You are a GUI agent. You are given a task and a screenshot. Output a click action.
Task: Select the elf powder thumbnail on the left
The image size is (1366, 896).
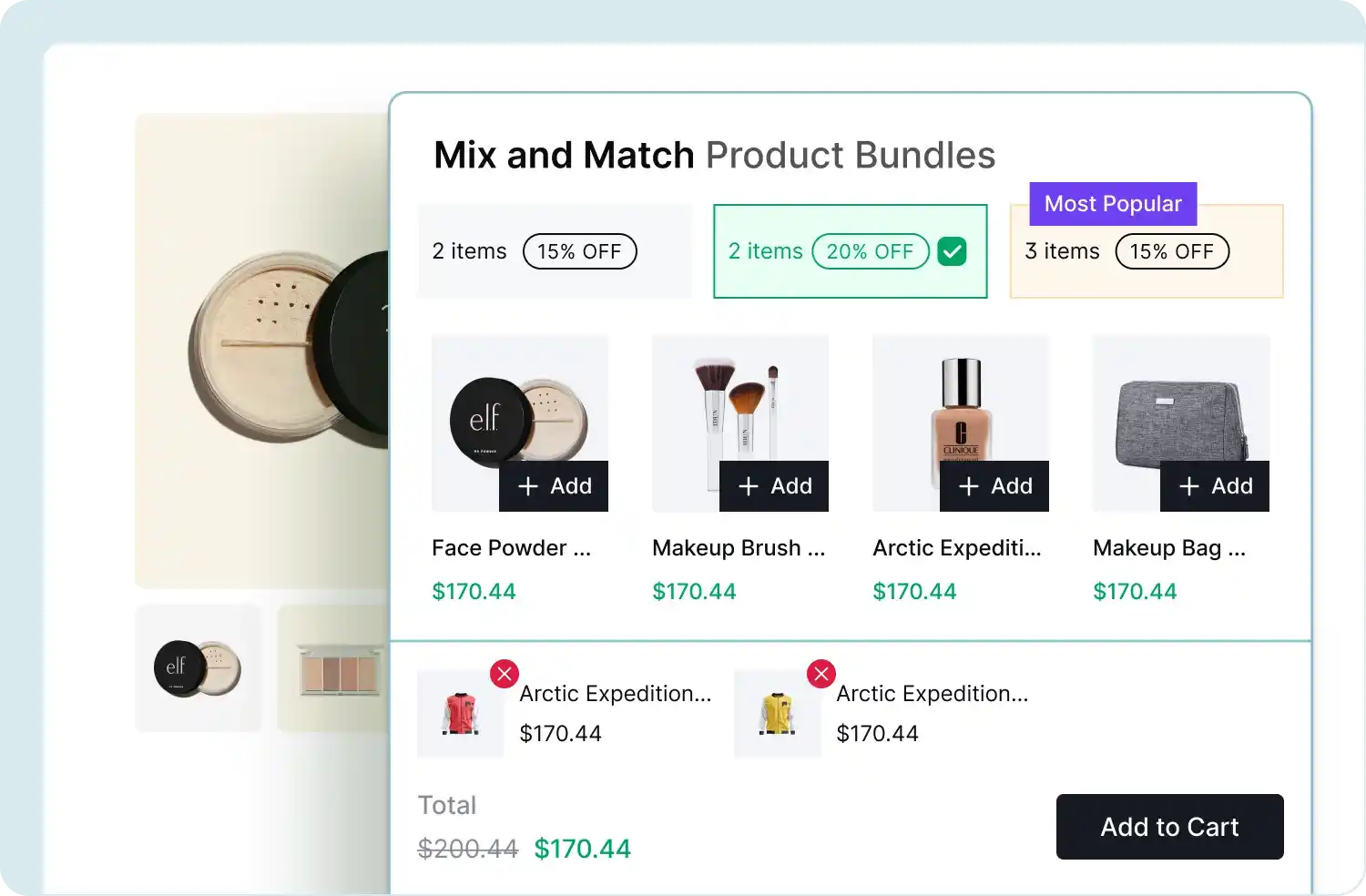199,668
